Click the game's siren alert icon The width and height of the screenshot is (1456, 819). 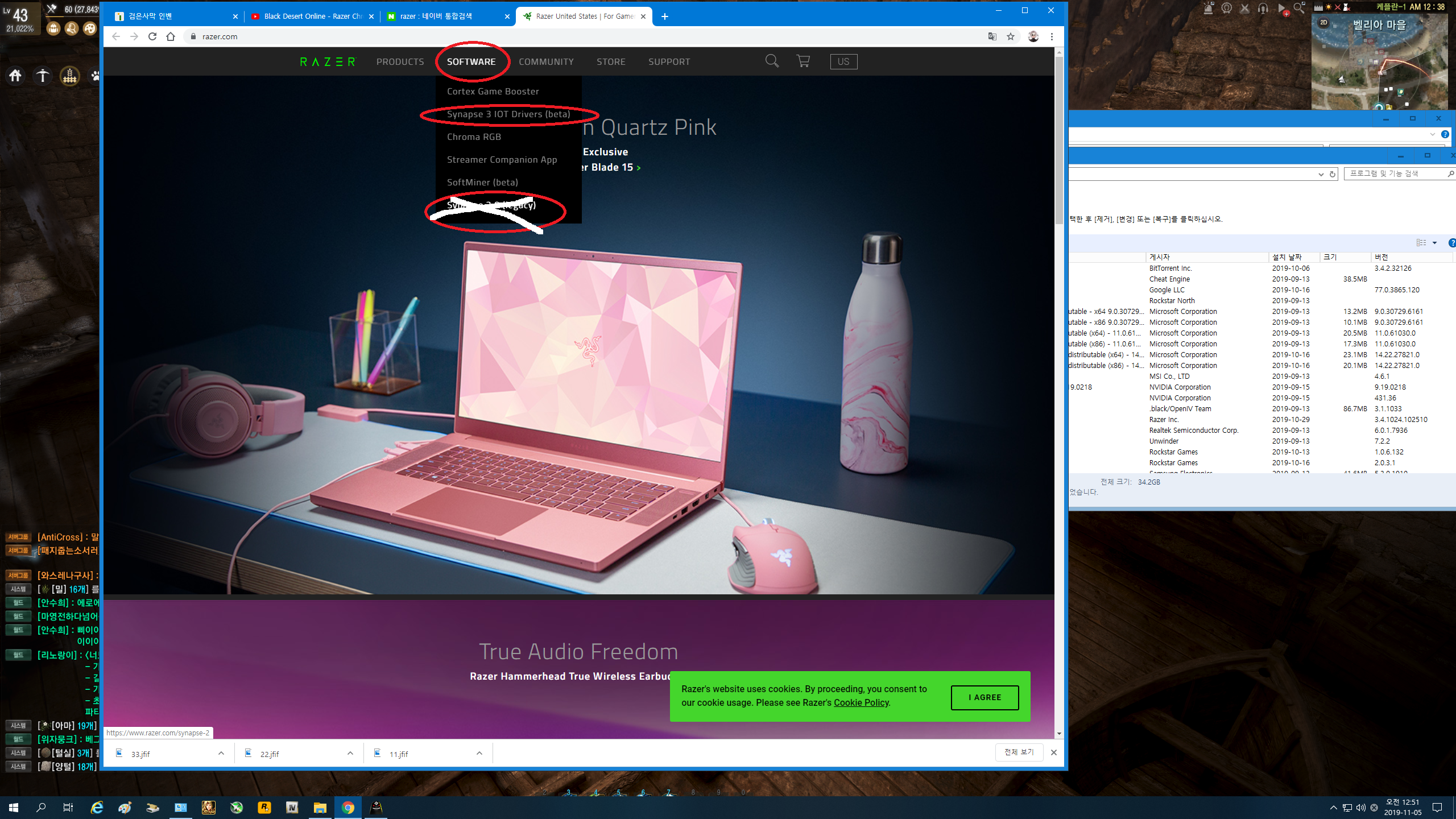pos(1209,8)
